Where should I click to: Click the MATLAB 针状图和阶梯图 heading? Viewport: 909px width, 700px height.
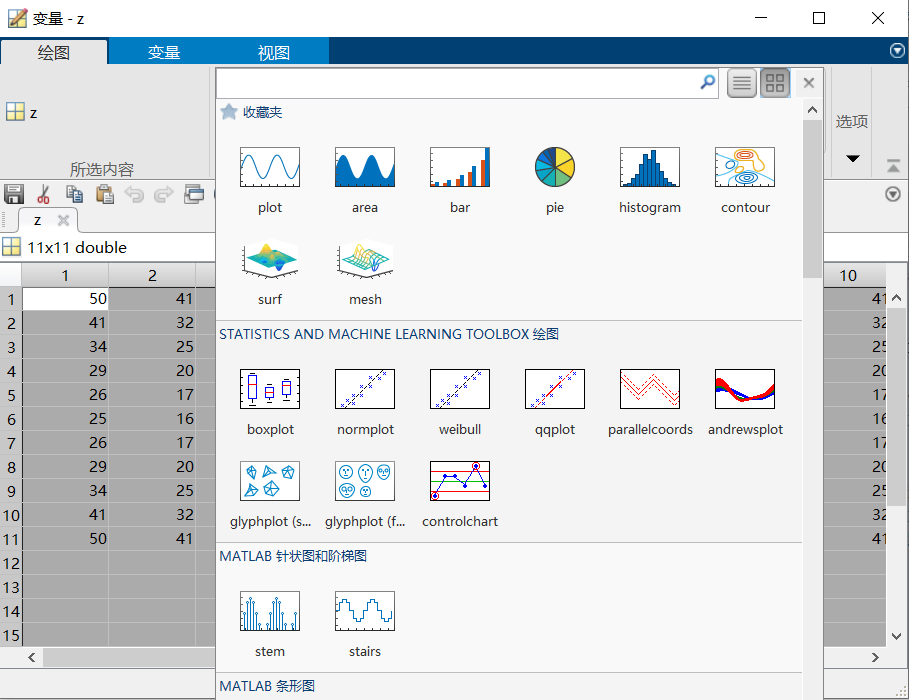293,556
